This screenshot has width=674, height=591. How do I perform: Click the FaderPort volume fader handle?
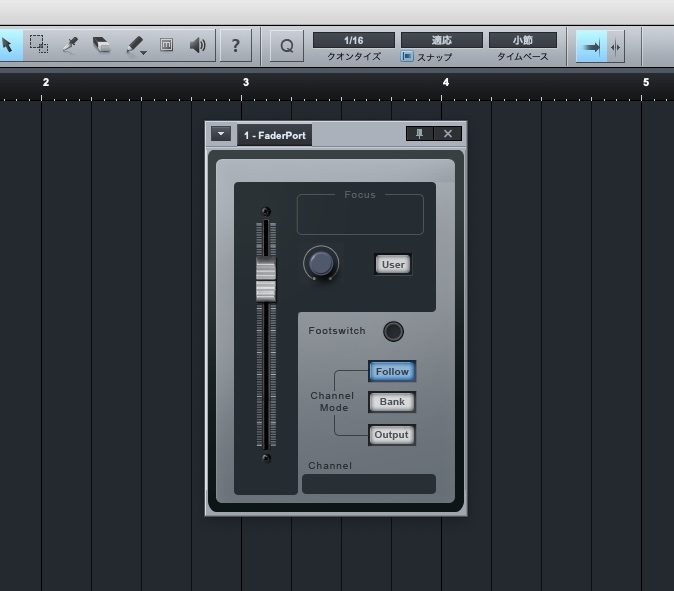266,279
